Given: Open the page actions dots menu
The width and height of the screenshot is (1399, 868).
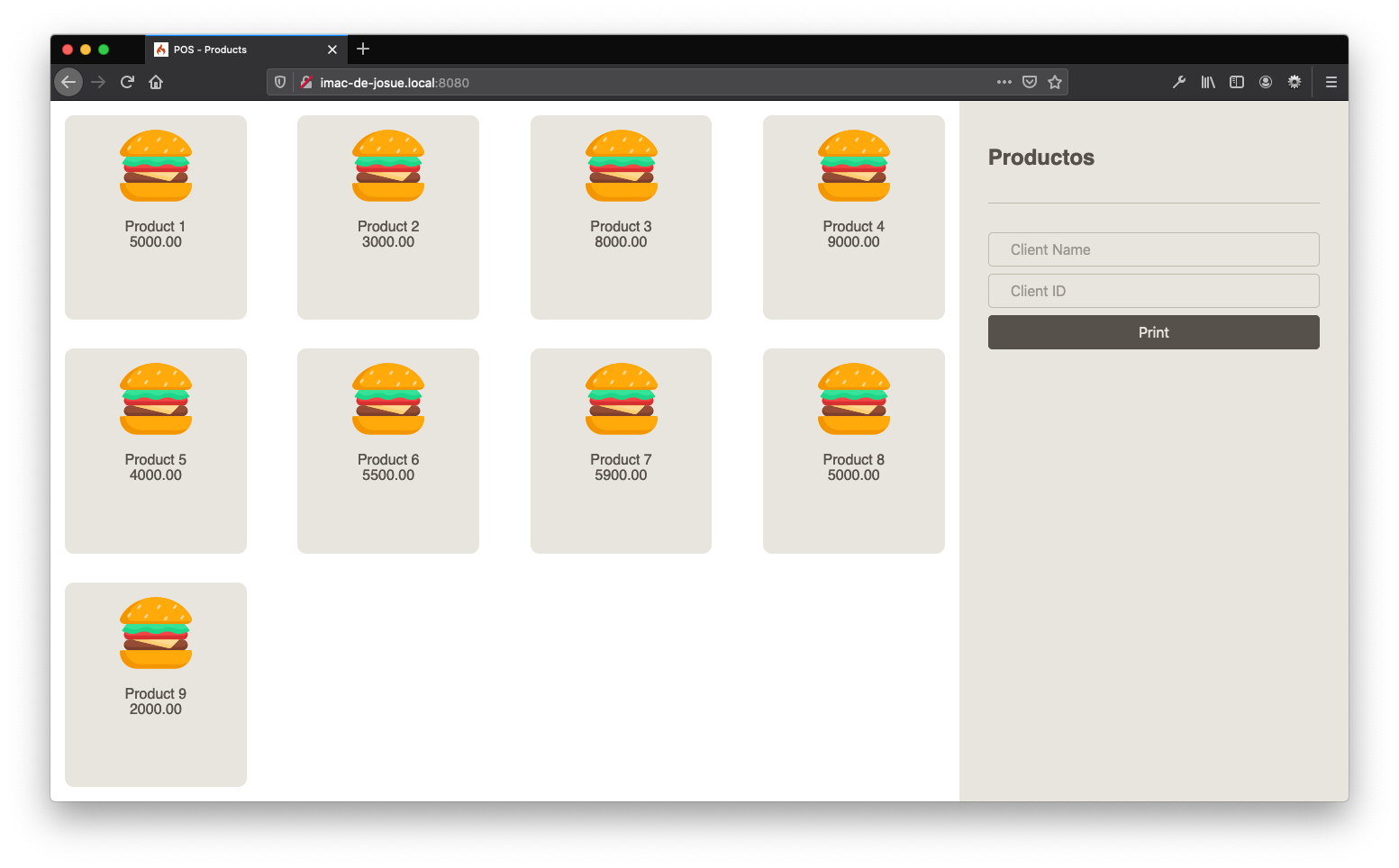Looking at the screenshot, I should coord(1004,81).
